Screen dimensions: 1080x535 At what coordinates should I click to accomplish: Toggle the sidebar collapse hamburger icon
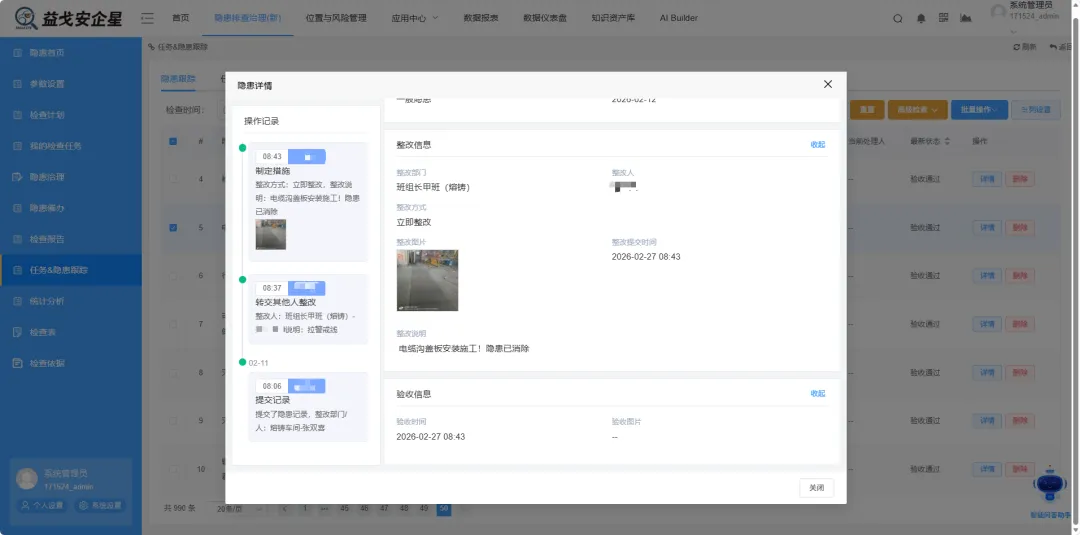point(147,19)
